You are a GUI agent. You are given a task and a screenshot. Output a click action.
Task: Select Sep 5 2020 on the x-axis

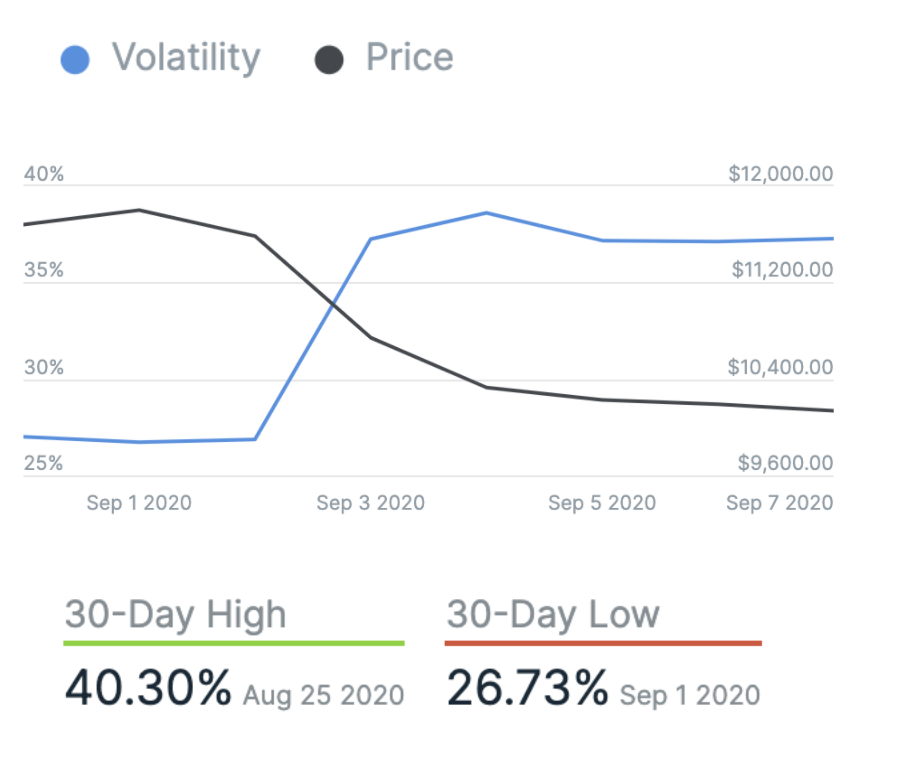(x=602, y=502)
